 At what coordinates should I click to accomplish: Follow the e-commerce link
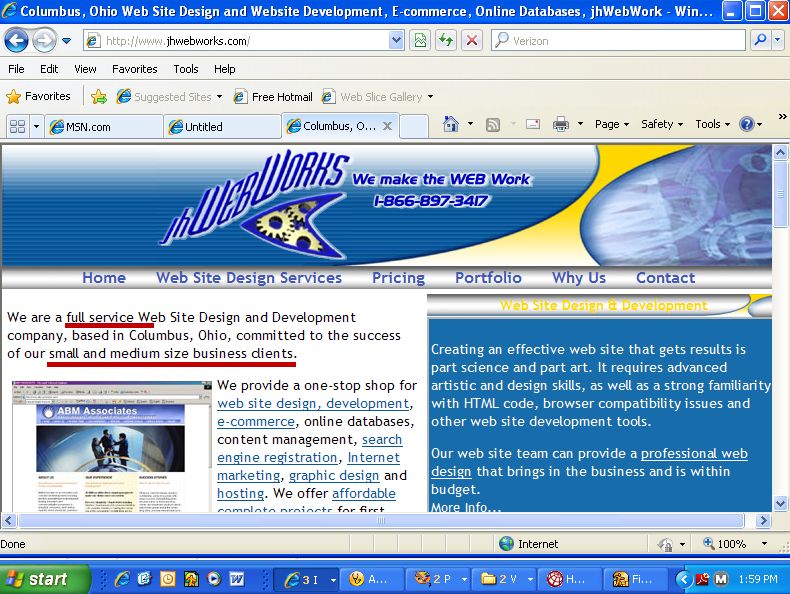[x=256, y=422]
